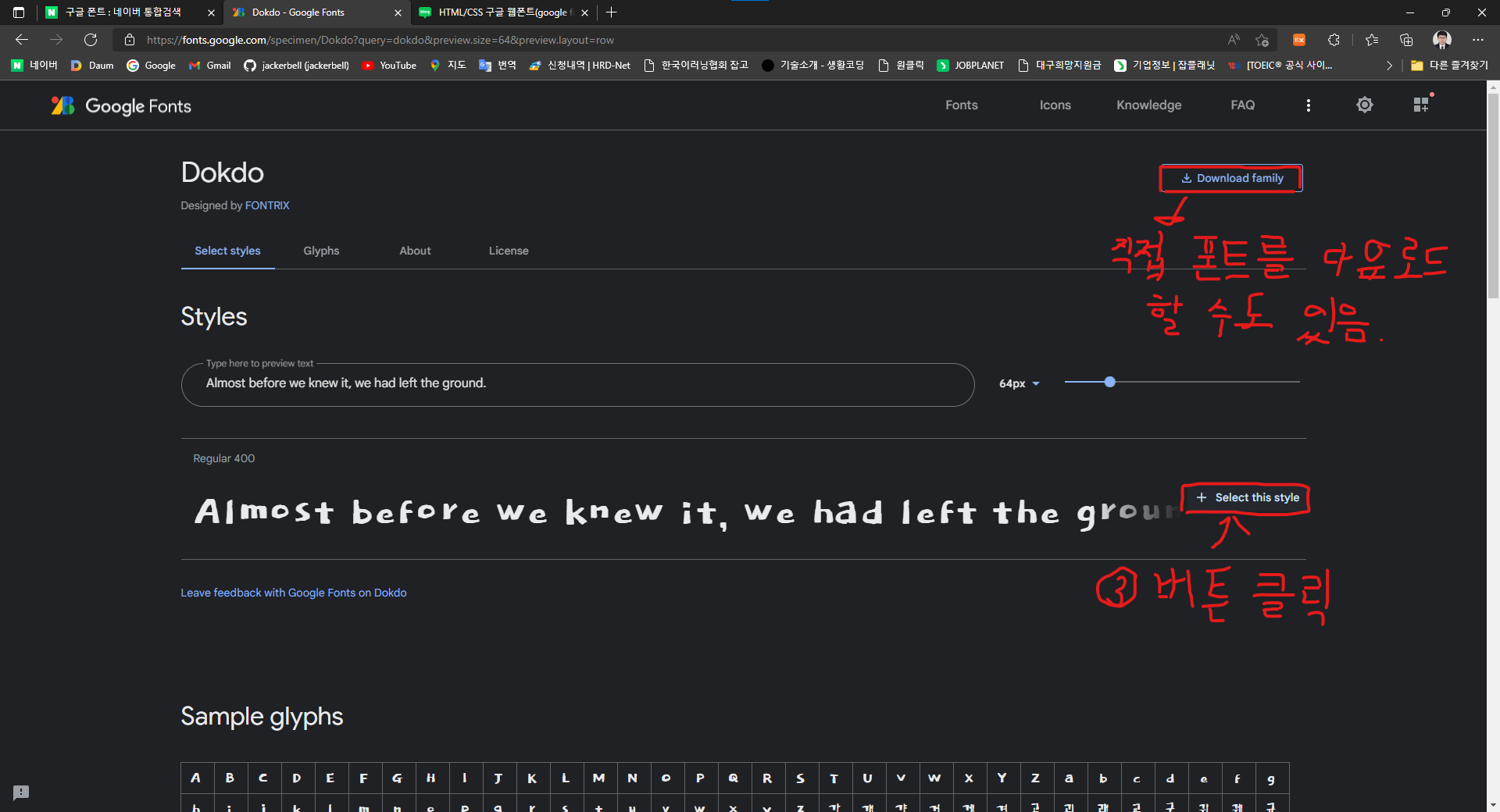The image size is (1500, 812).
Task: Switch to the HTML/CSS Google webfont tab
Action: 503,12
